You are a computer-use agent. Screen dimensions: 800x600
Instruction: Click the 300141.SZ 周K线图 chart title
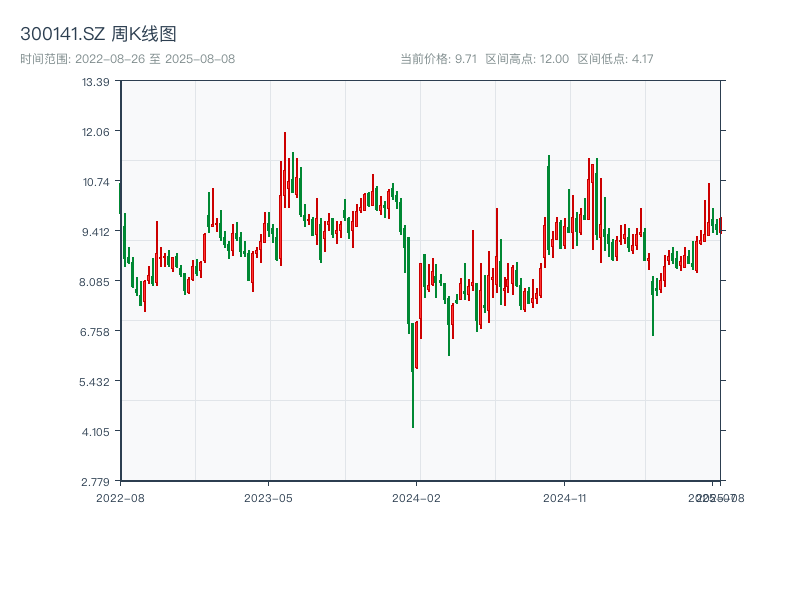point(98,35)
